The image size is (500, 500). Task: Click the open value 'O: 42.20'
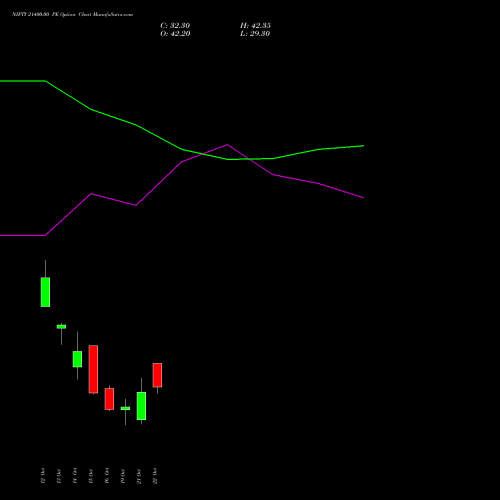(x=175, y=34)
